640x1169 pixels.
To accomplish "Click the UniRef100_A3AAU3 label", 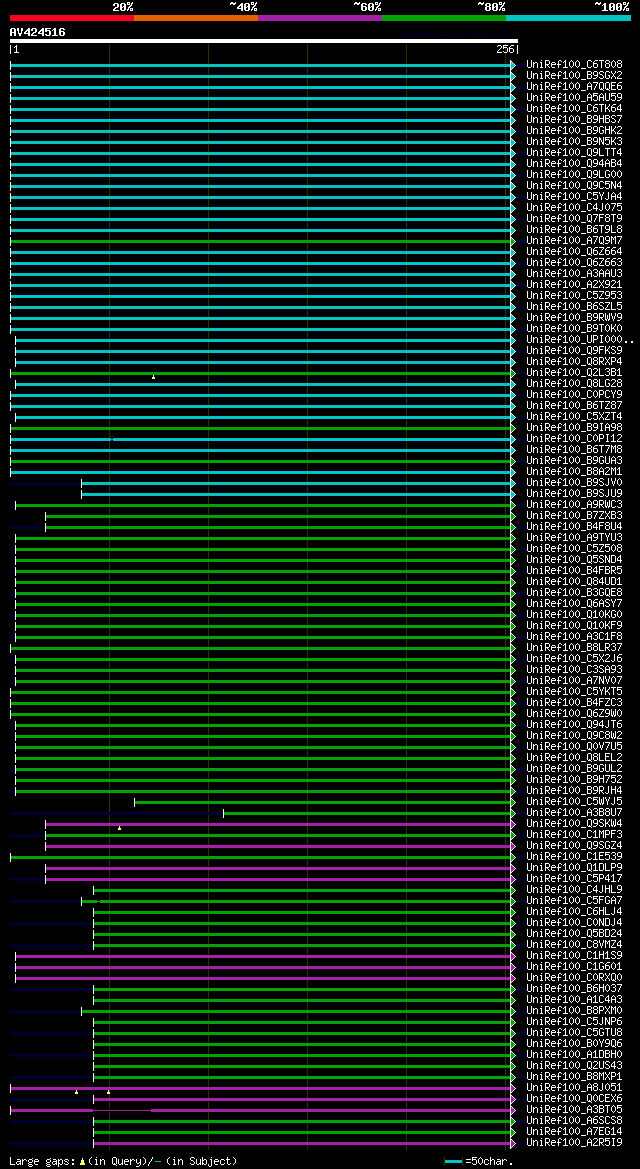I will pyautogui.click(x=574, y=274).
